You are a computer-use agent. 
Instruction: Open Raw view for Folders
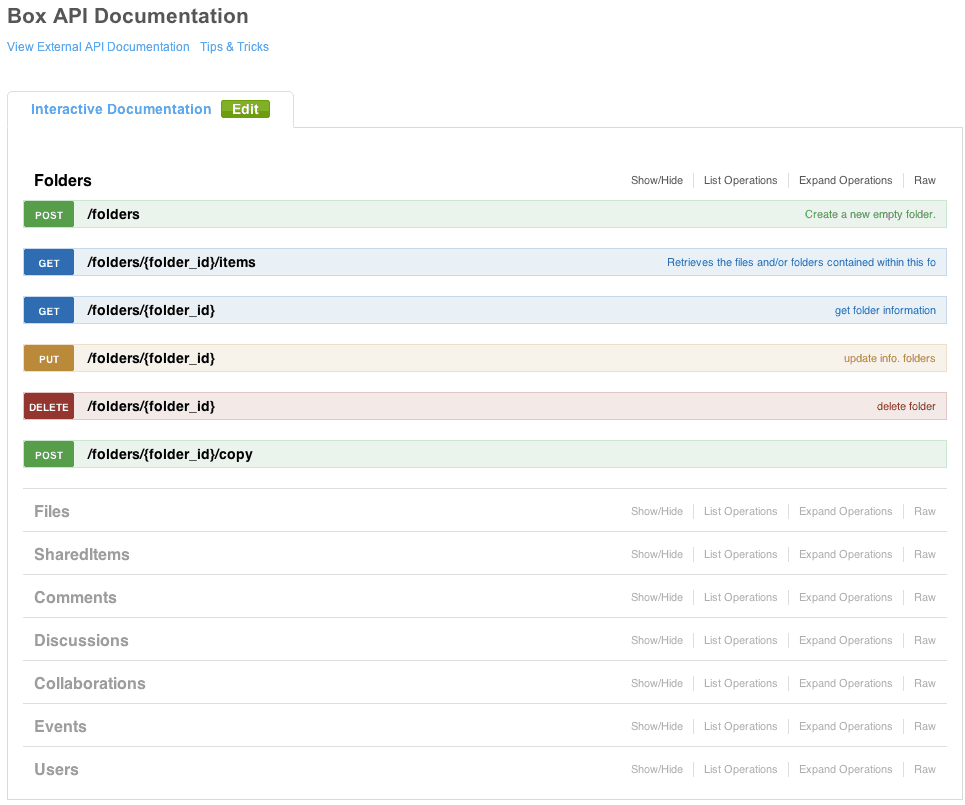point(924,180)
